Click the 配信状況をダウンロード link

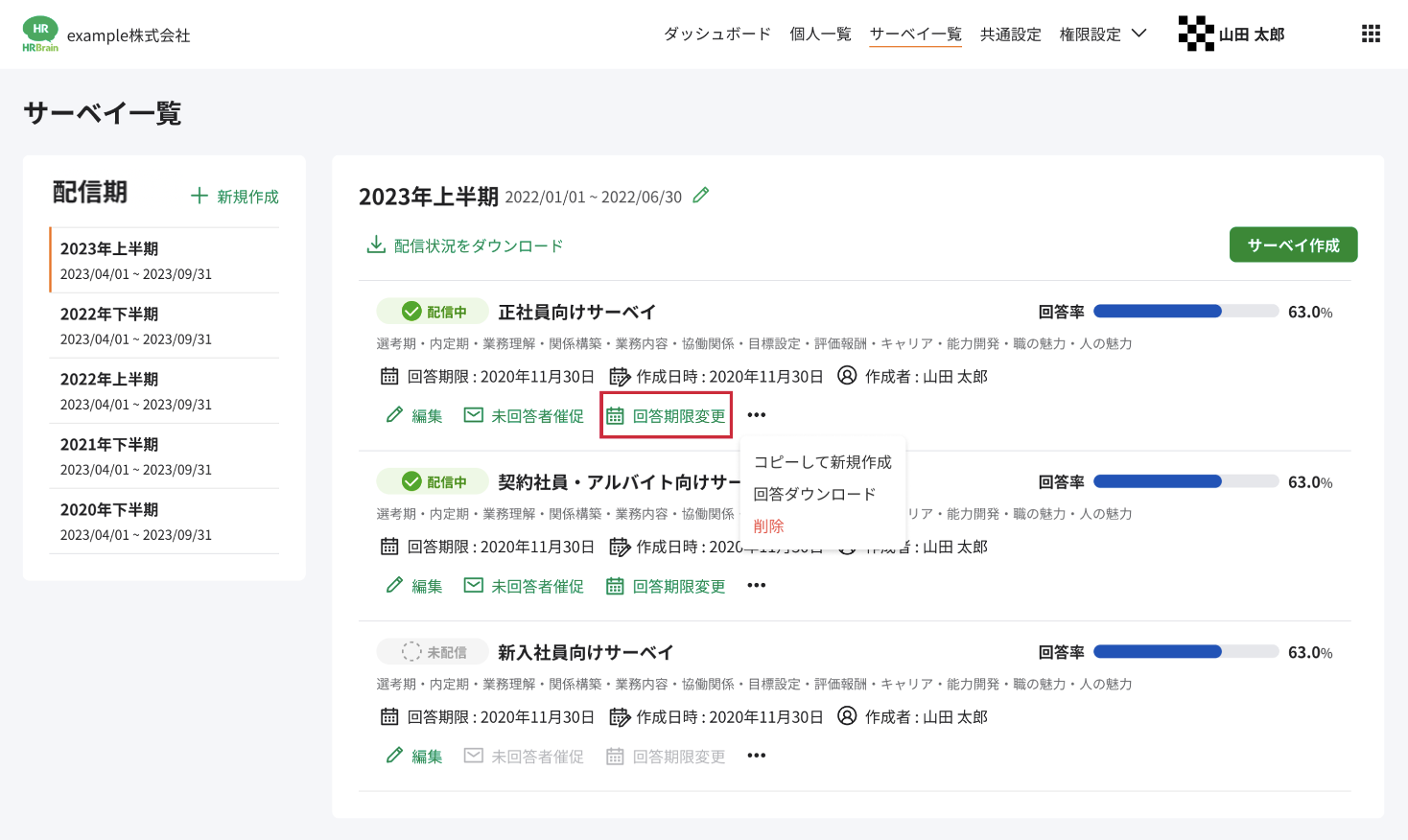(477, 245)
